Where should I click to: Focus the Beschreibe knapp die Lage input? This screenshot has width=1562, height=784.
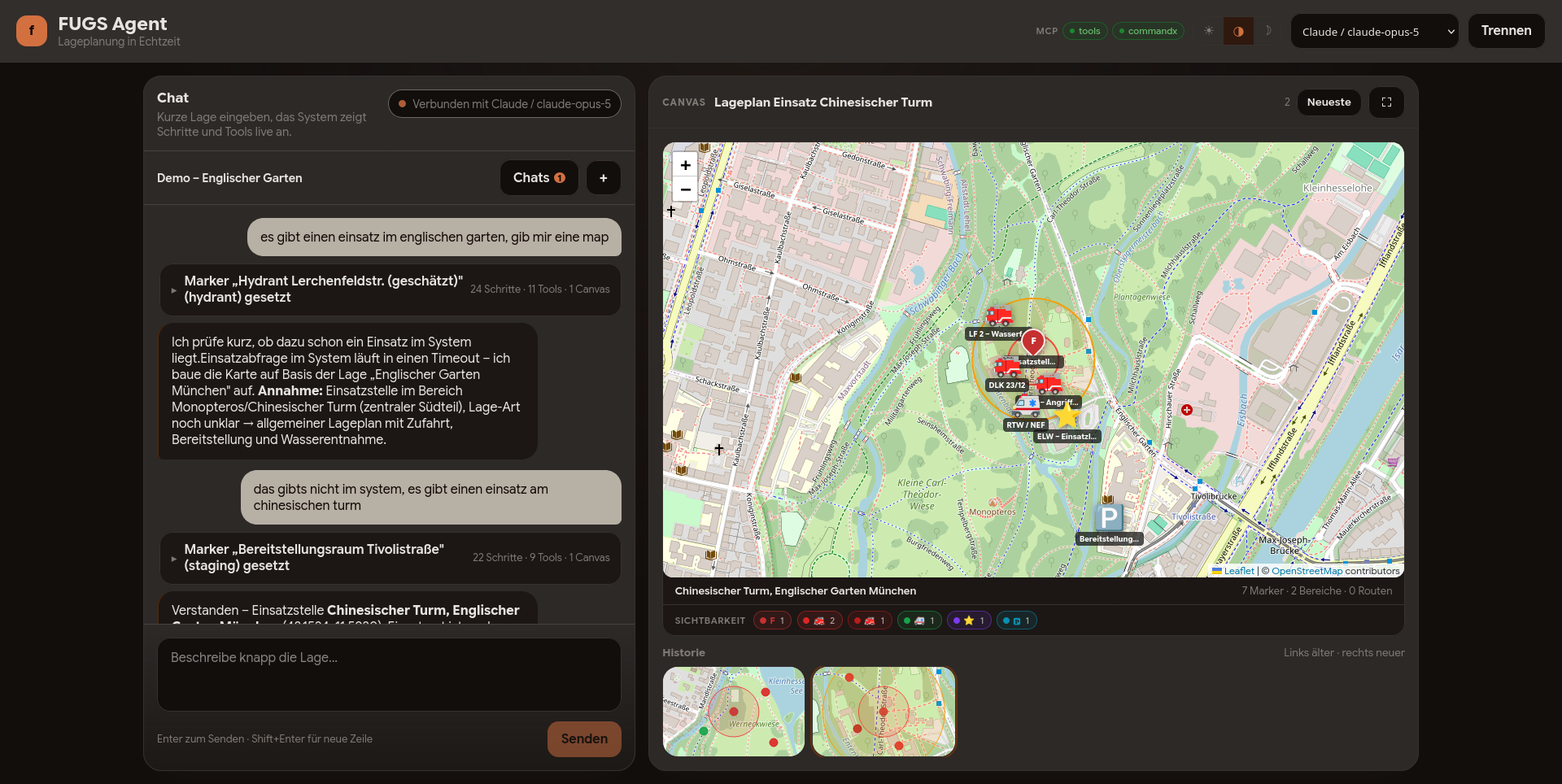coord(389,674)
